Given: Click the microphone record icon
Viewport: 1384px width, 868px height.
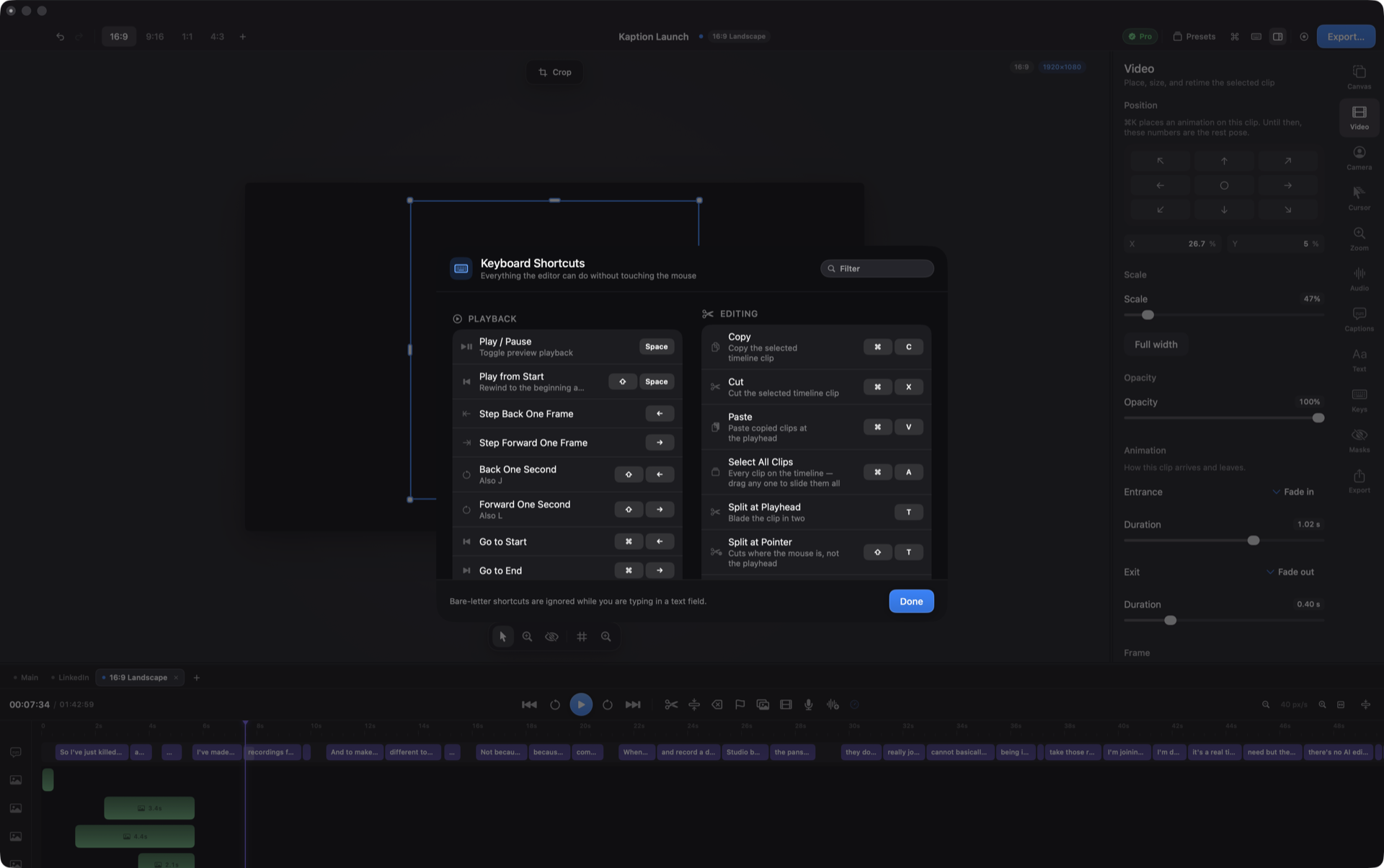Looking at the screenshot, I should 809,704.
